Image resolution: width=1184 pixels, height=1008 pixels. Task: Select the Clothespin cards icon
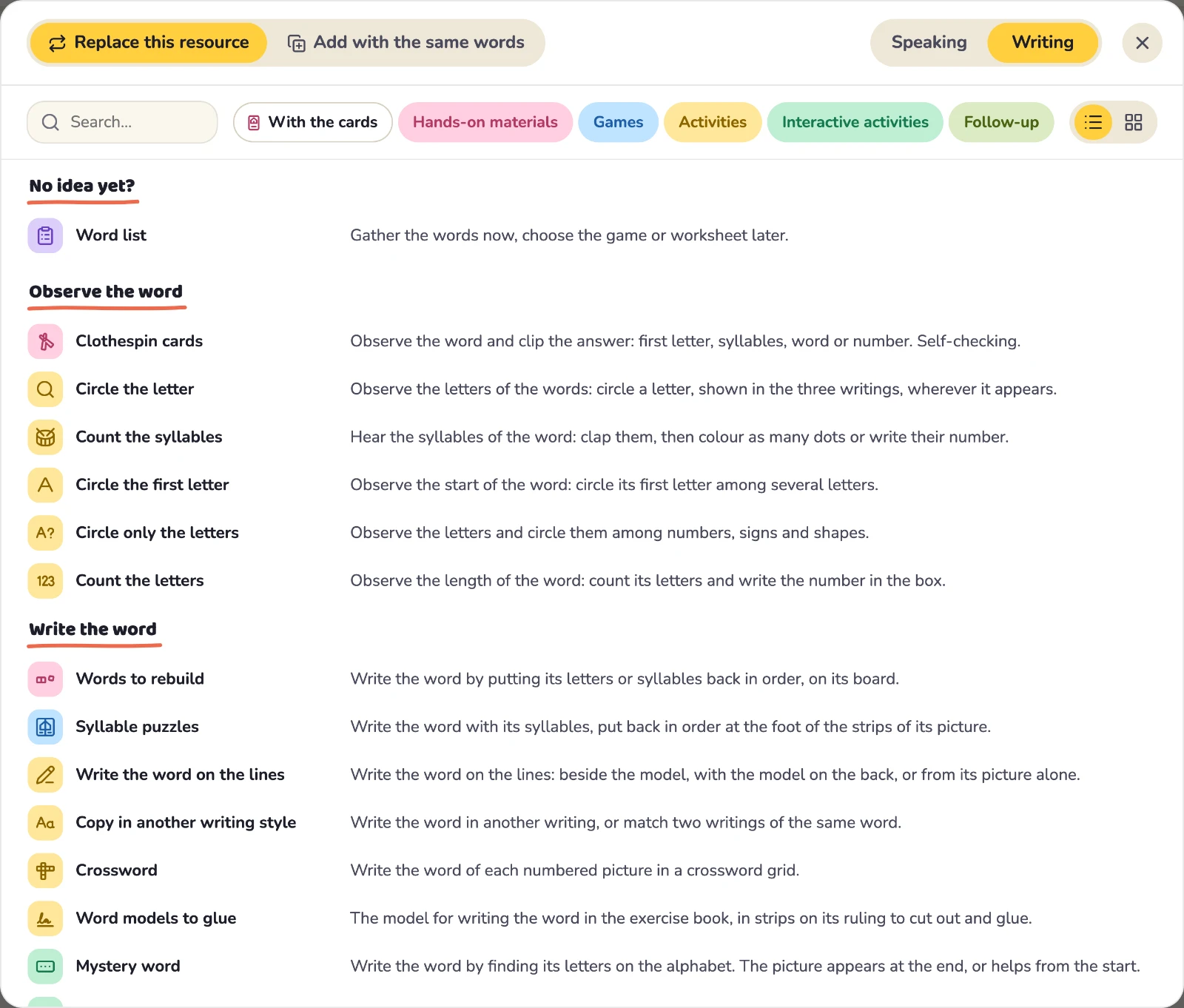(45, 341)
